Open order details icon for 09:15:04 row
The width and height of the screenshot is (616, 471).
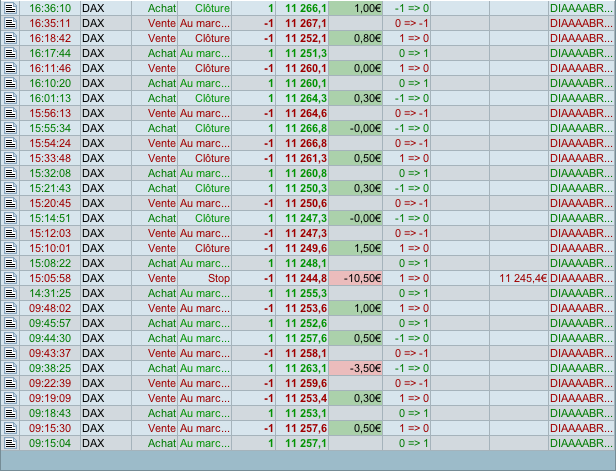[x=11, y=443]
